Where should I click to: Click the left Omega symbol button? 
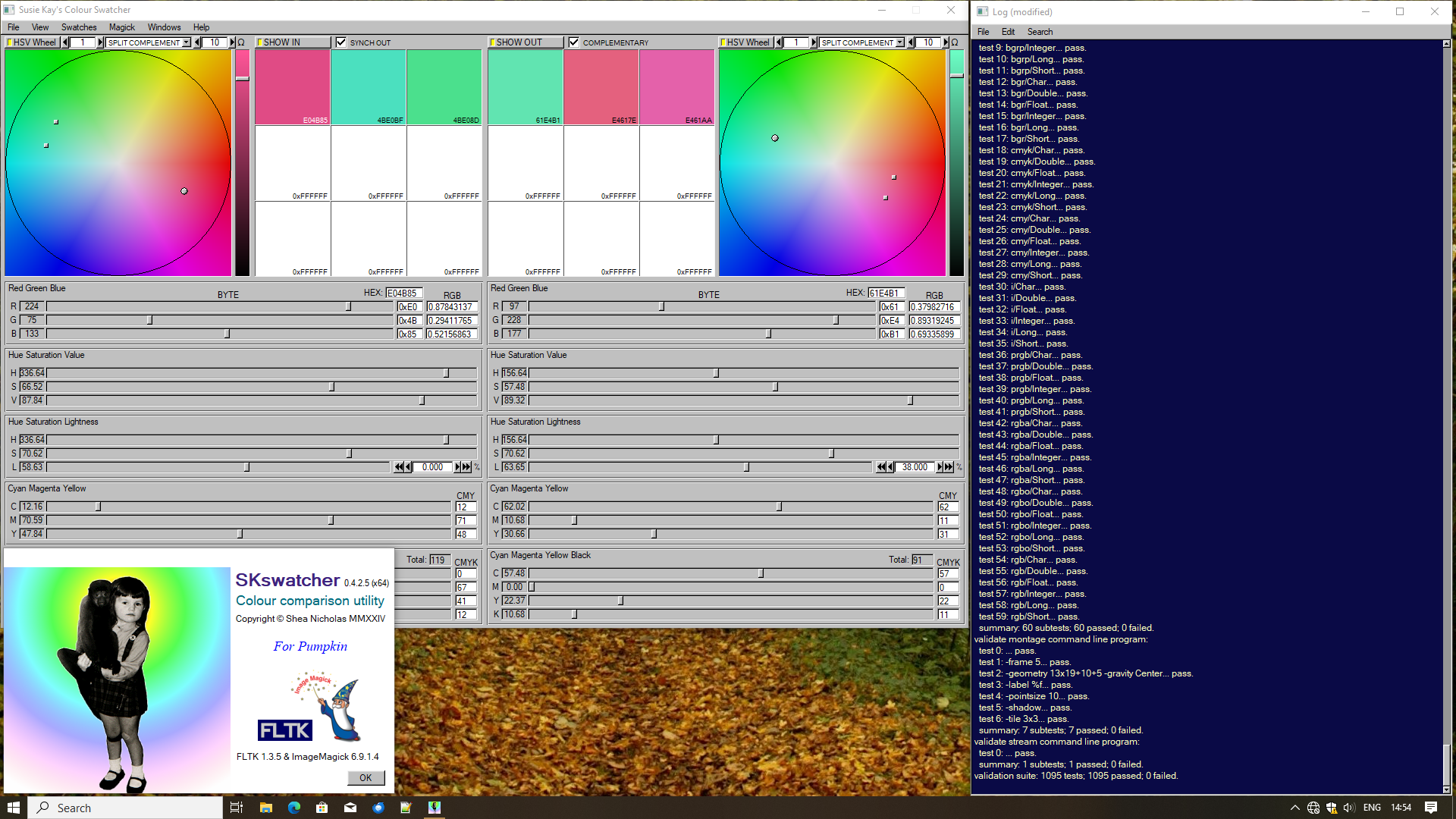(241, 42)
